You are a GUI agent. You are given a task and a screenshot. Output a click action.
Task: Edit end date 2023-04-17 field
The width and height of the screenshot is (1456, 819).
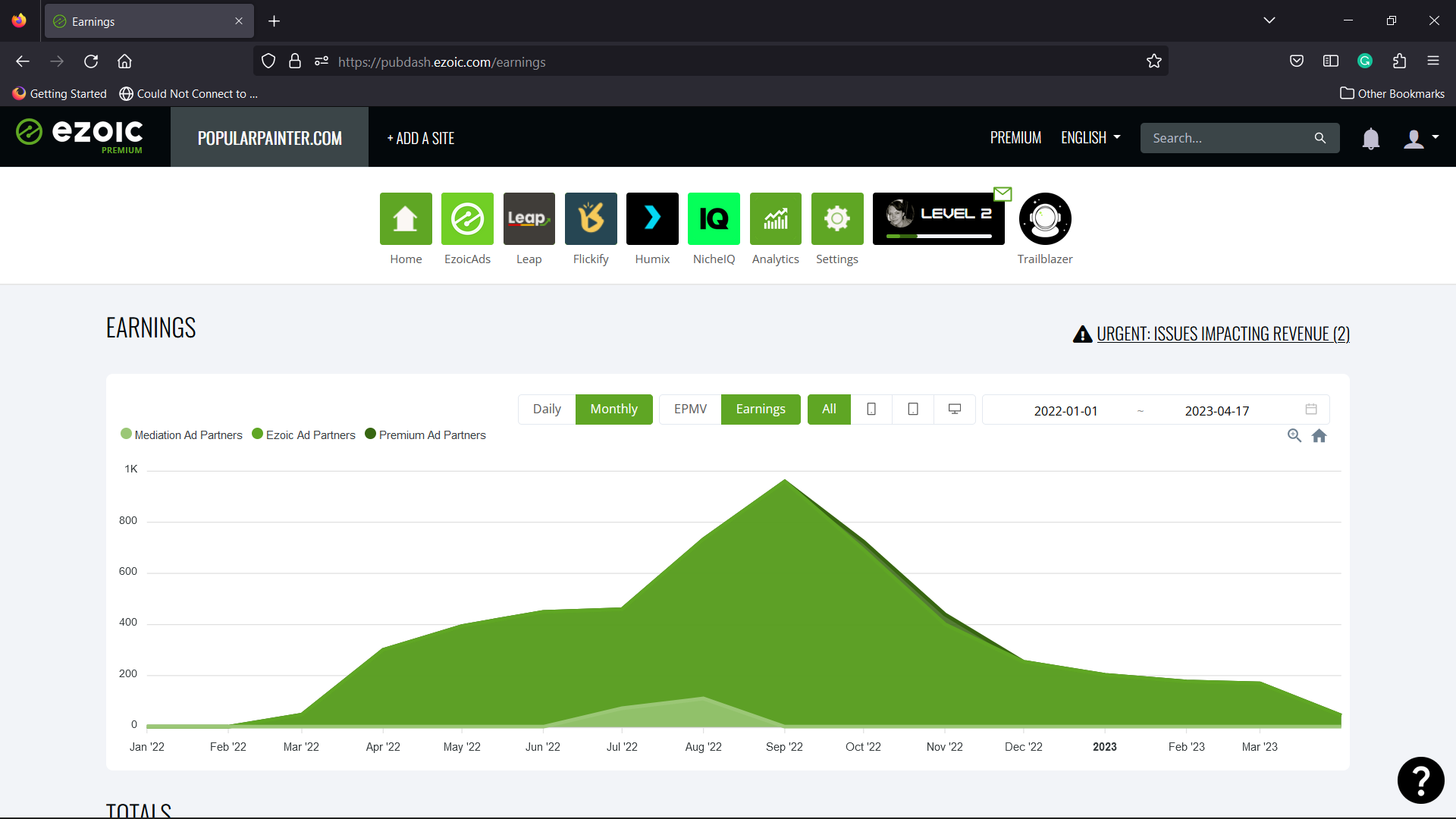pyautogui.click(x=1216, y=410)
